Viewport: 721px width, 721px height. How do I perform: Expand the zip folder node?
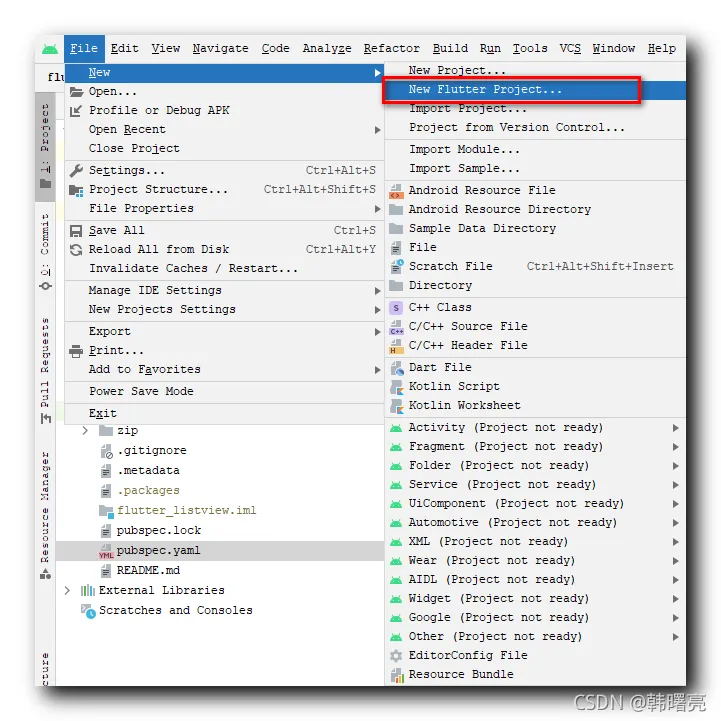(x=85, y=431)
